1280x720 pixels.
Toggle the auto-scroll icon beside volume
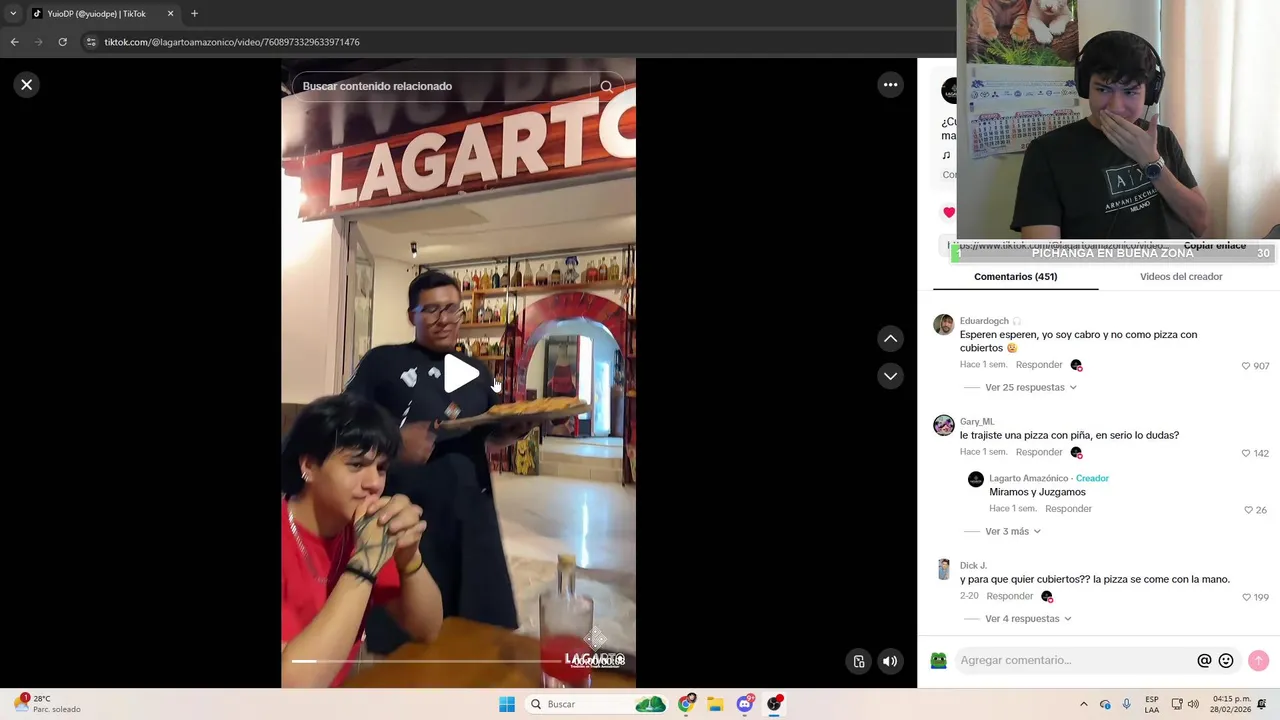(858, 661)
